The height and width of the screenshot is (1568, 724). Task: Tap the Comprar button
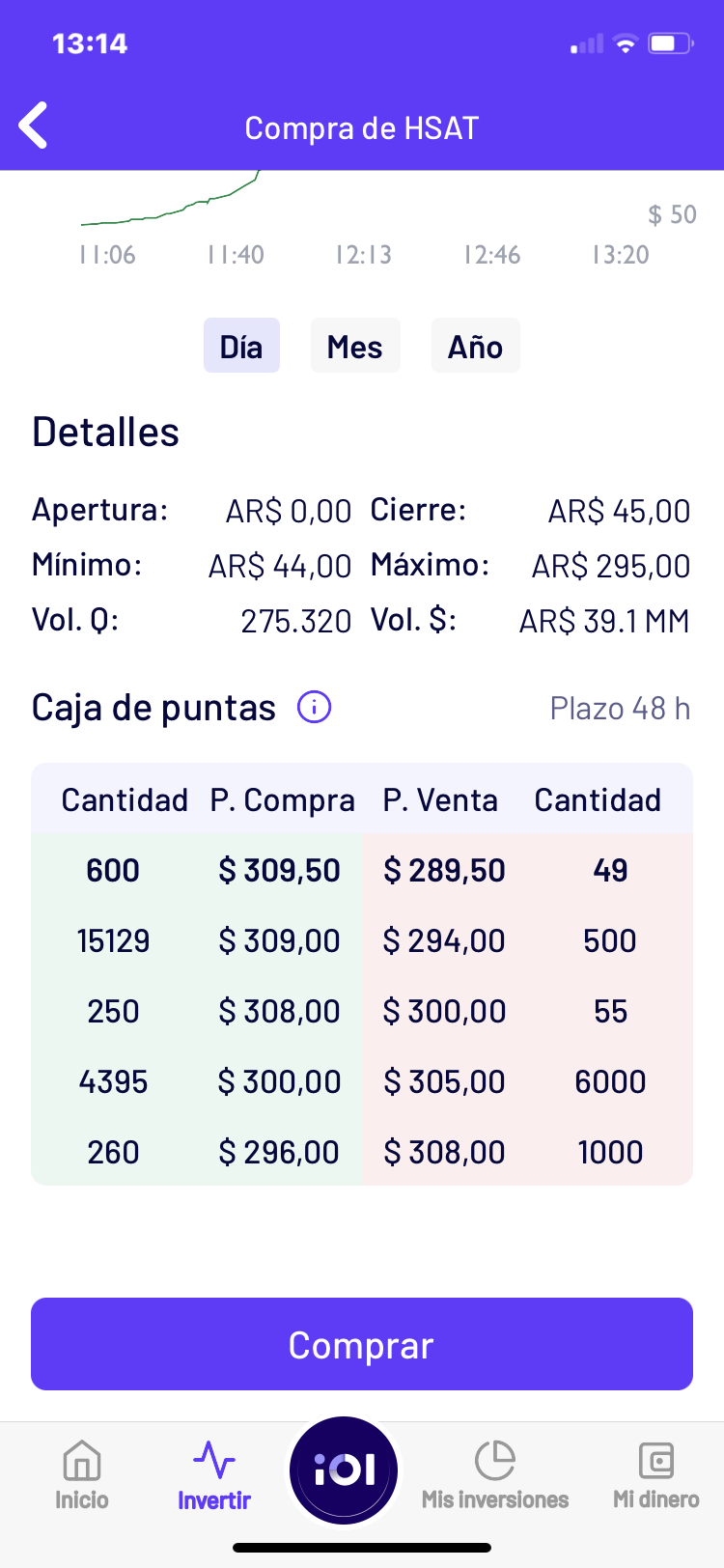pos(362,1344)
